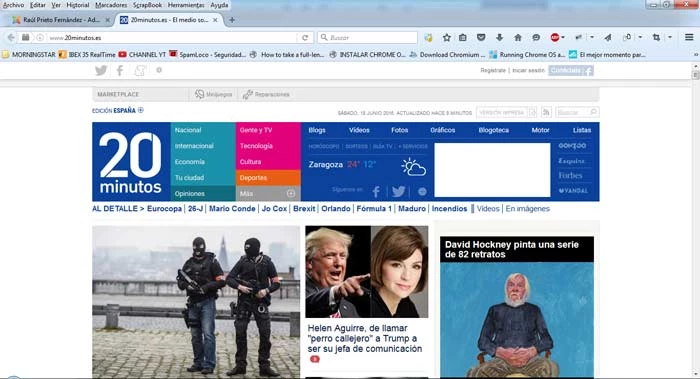Image resolution: width=700 pixels, height=379 pixels.
Task: Open the David Hockney portraits feature
Action: pyautogui.click(x=517, y=307)
